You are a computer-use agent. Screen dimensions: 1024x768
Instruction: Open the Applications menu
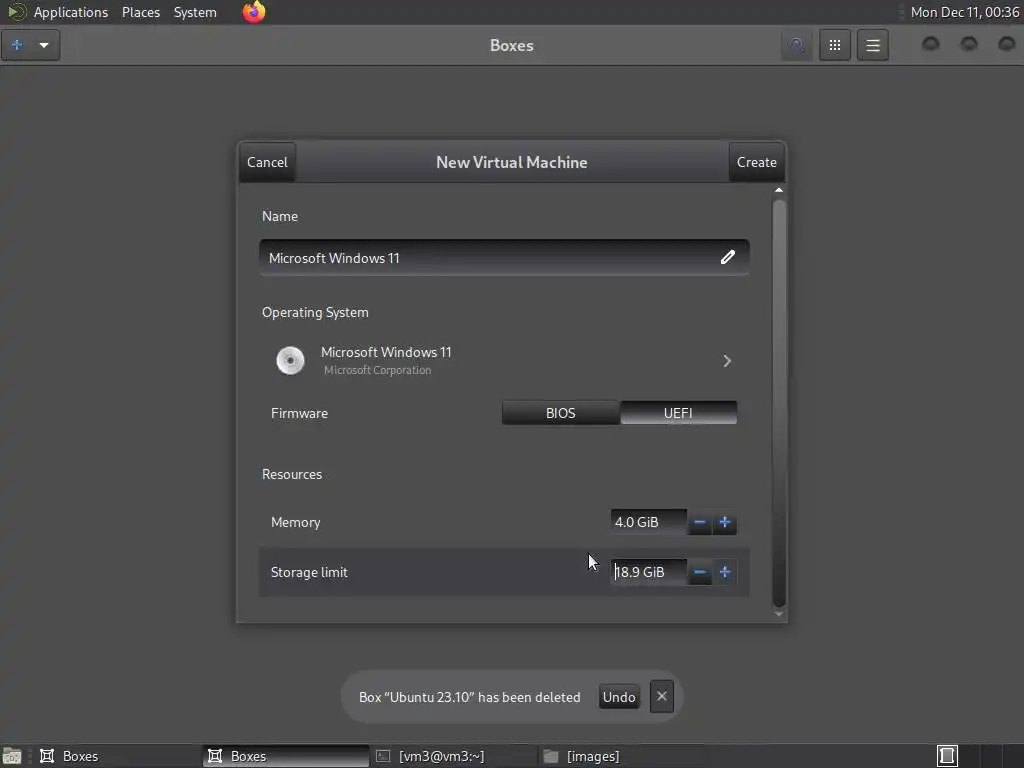71,12
